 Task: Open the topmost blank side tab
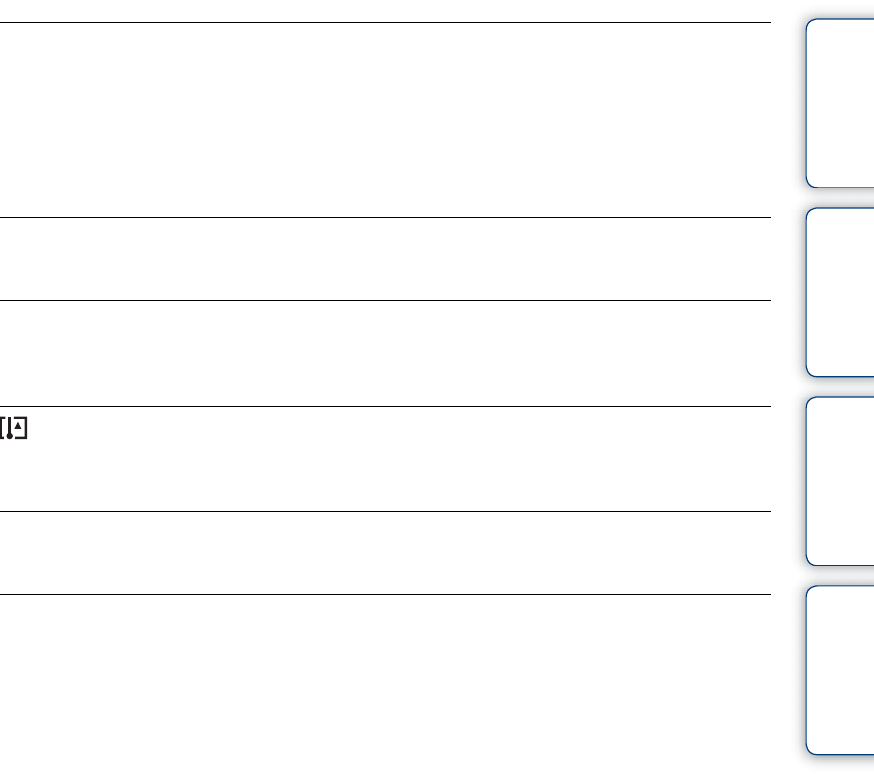point(840,103)
